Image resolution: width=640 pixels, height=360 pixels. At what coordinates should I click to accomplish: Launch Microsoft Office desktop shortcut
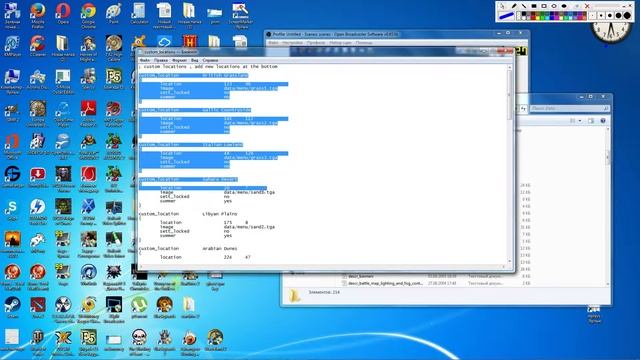pyautogui.click(x=12, y=146)
